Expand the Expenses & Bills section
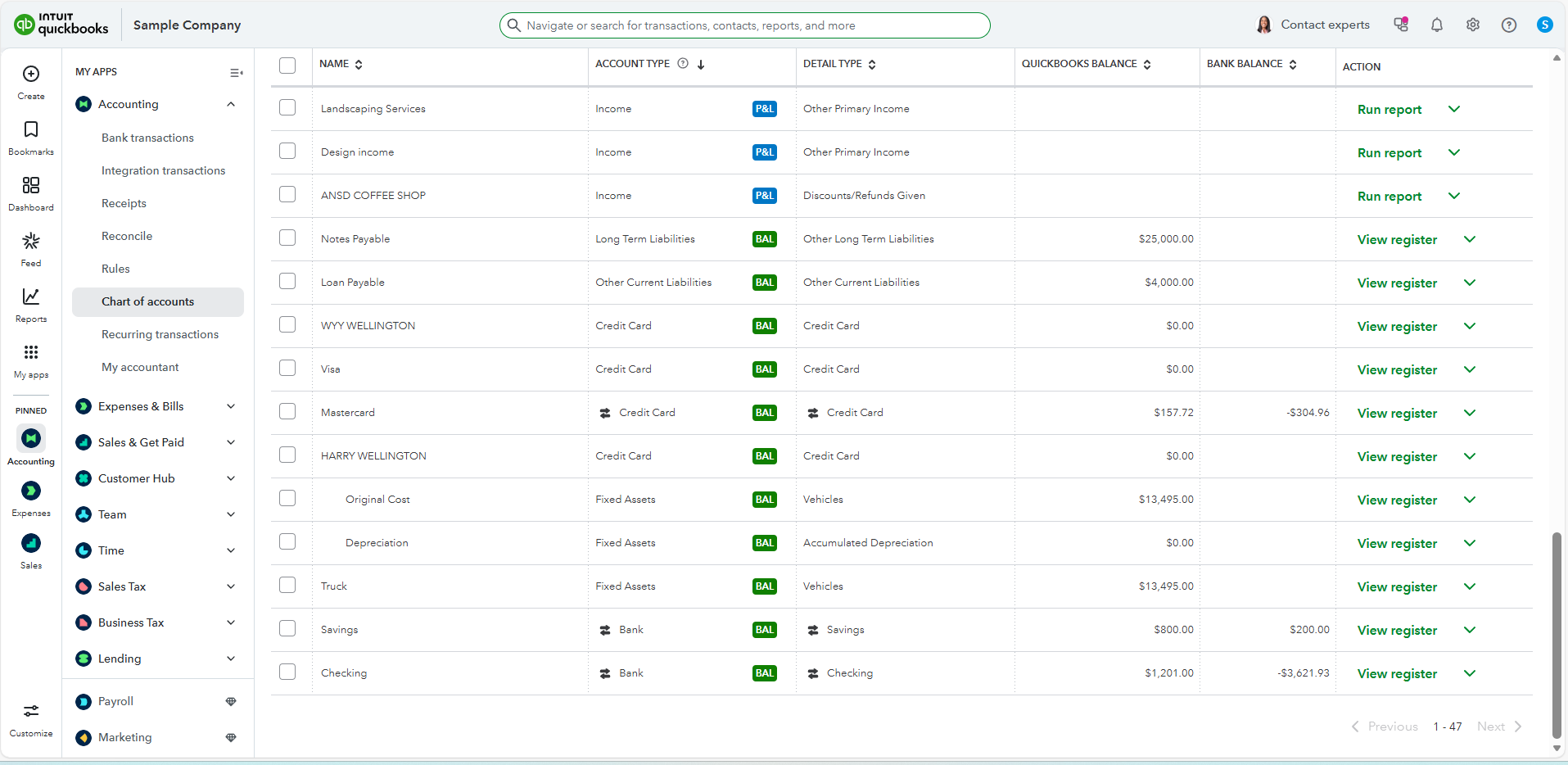 click(231, 406)
